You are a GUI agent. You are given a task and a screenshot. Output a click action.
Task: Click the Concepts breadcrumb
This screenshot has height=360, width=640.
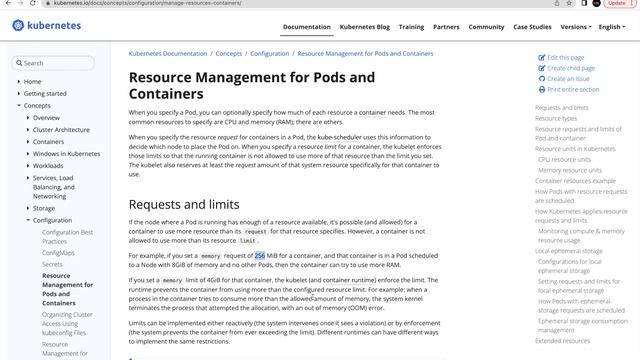229,53
